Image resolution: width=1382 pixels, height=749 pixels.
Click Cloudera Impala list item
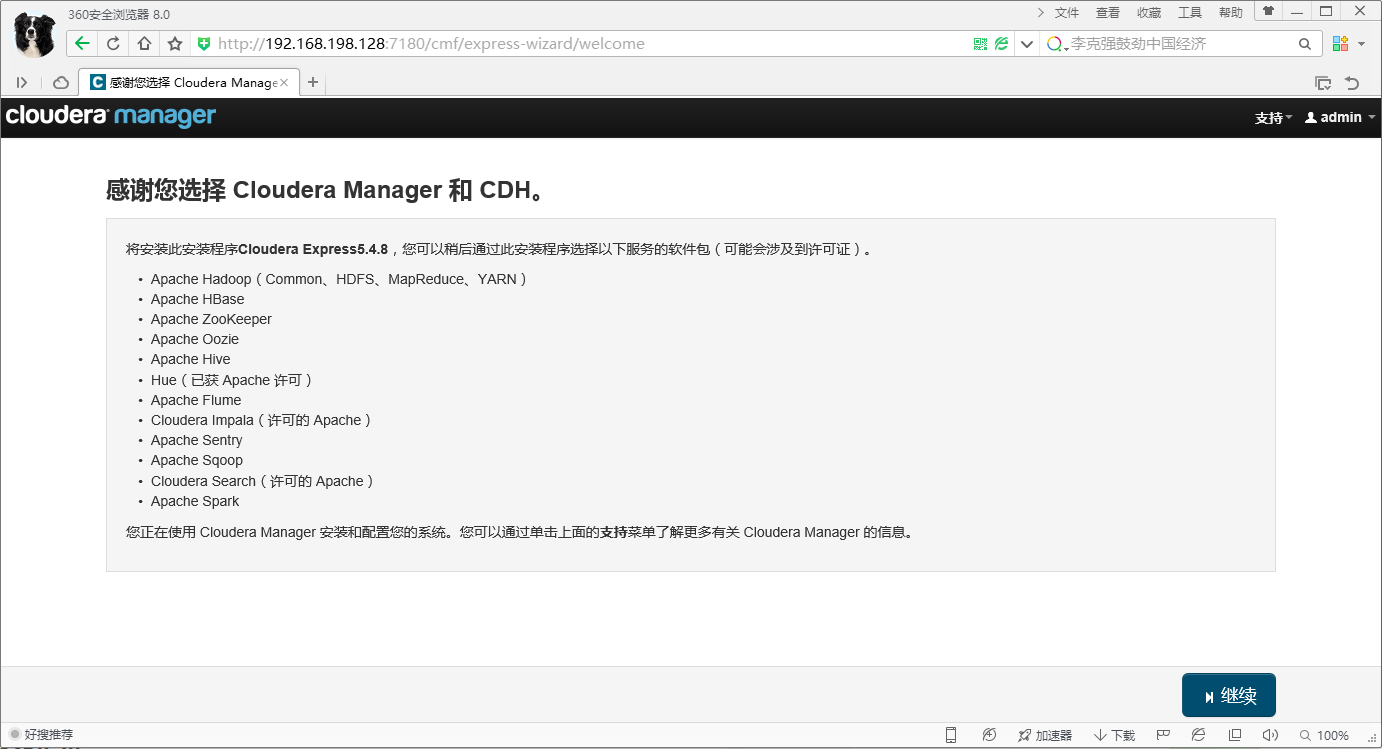[x=262, y=420]
